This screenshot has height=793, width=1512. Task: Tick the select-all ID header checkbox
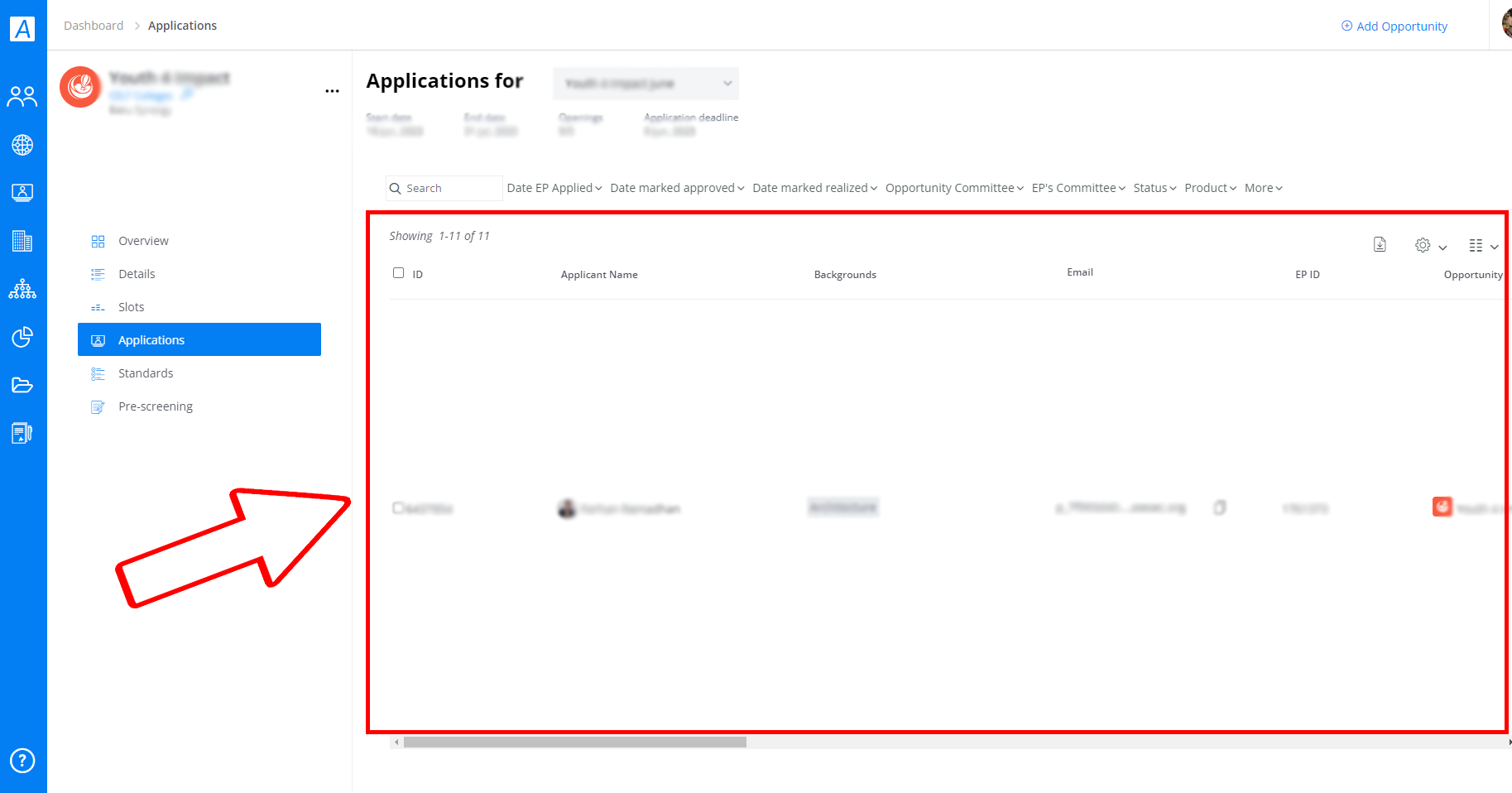coord(398,273)
